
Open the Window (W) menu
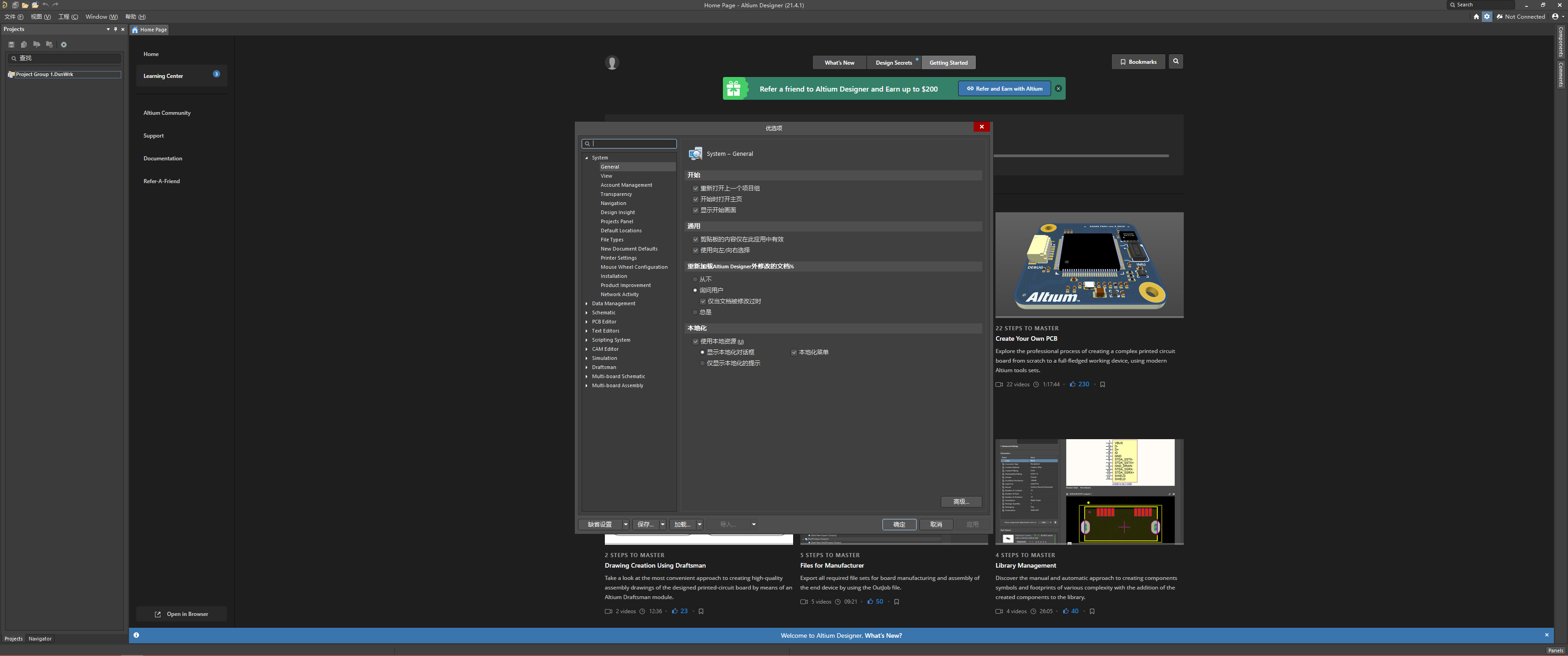pos(102,17)
